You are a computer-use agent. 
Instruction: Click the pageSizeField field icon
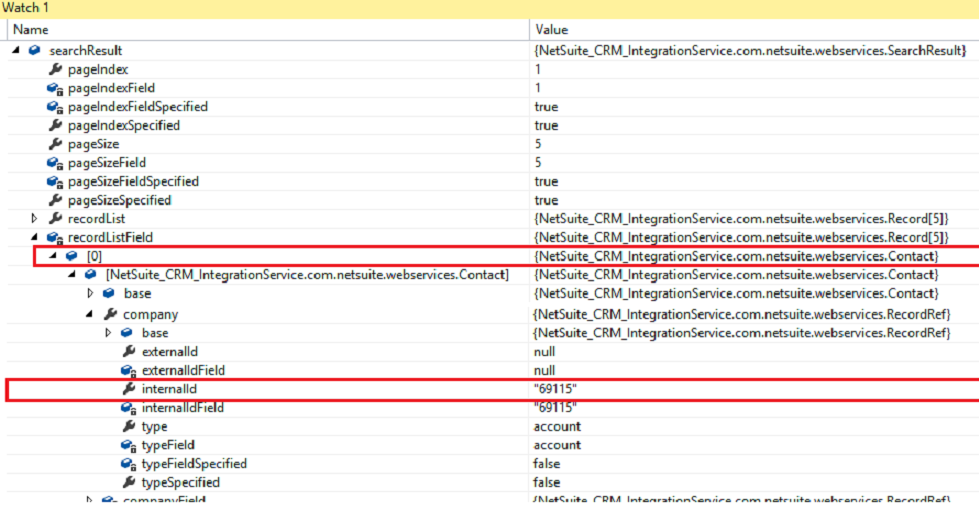pos(55,163)
